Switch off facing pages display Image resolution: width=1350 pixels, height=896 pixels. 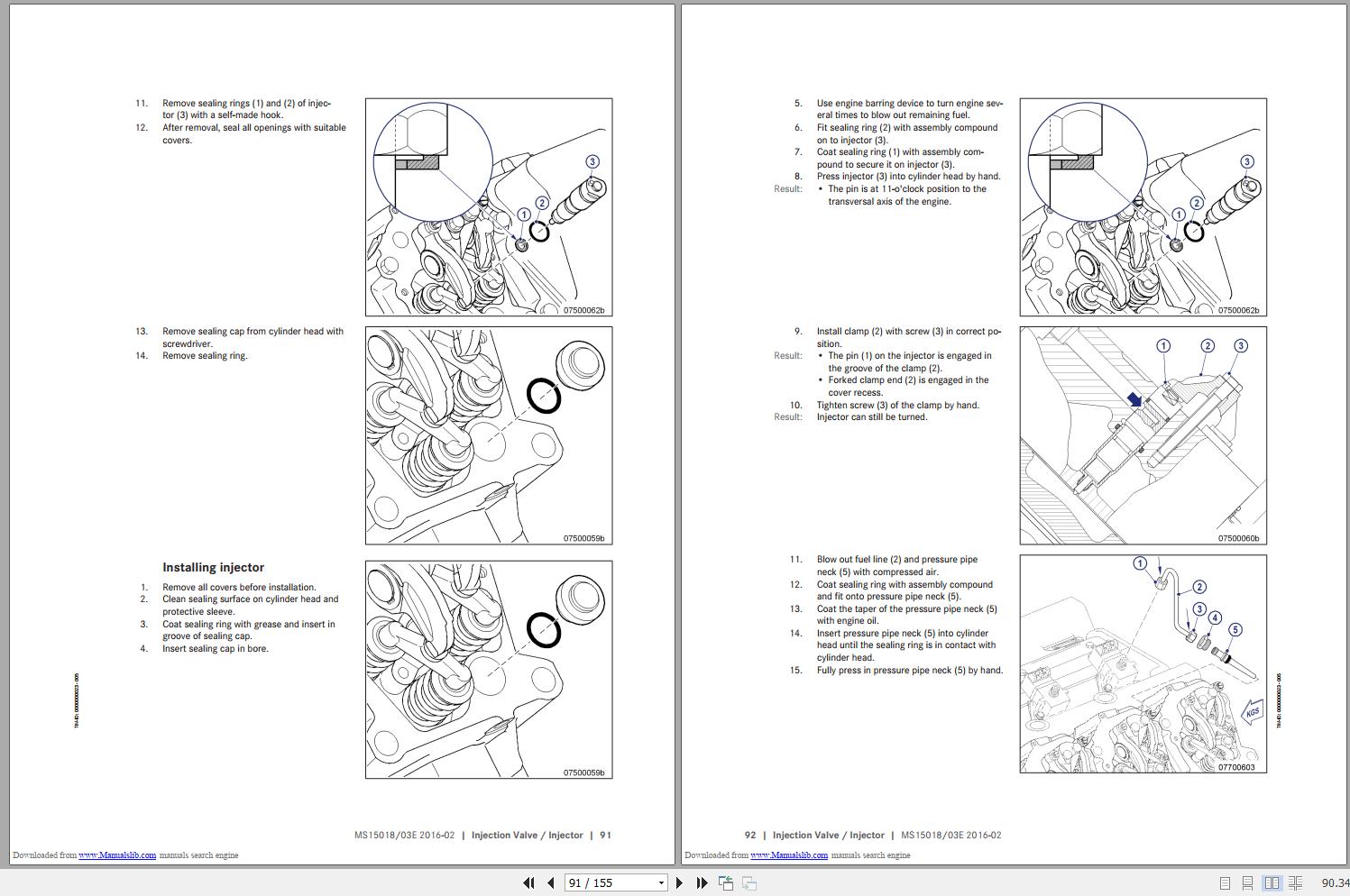click(x=1225, y=883)
